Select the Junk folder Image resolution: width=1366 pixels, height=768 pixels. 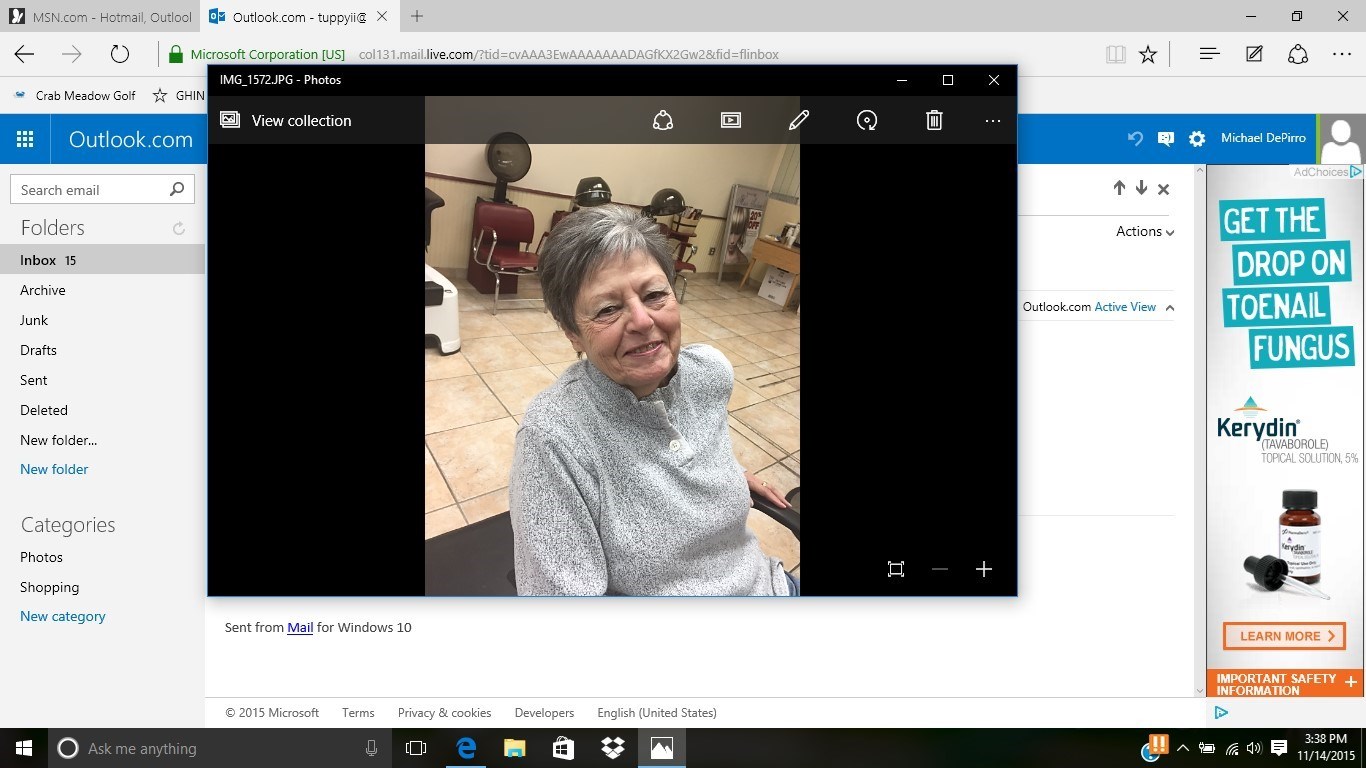tap(34, 320)
